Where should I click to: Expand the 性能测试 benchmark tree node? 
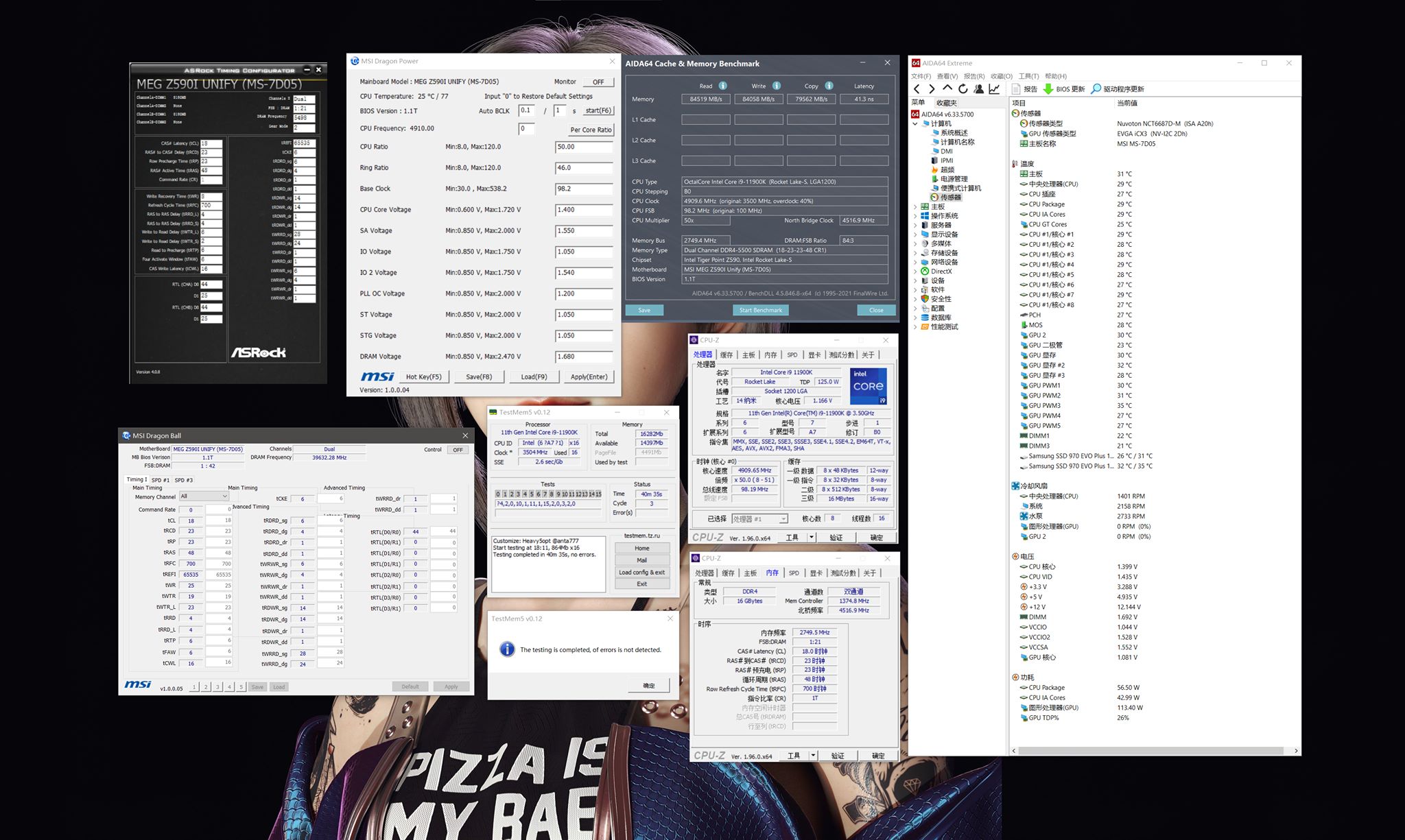(x=914, y=327)
